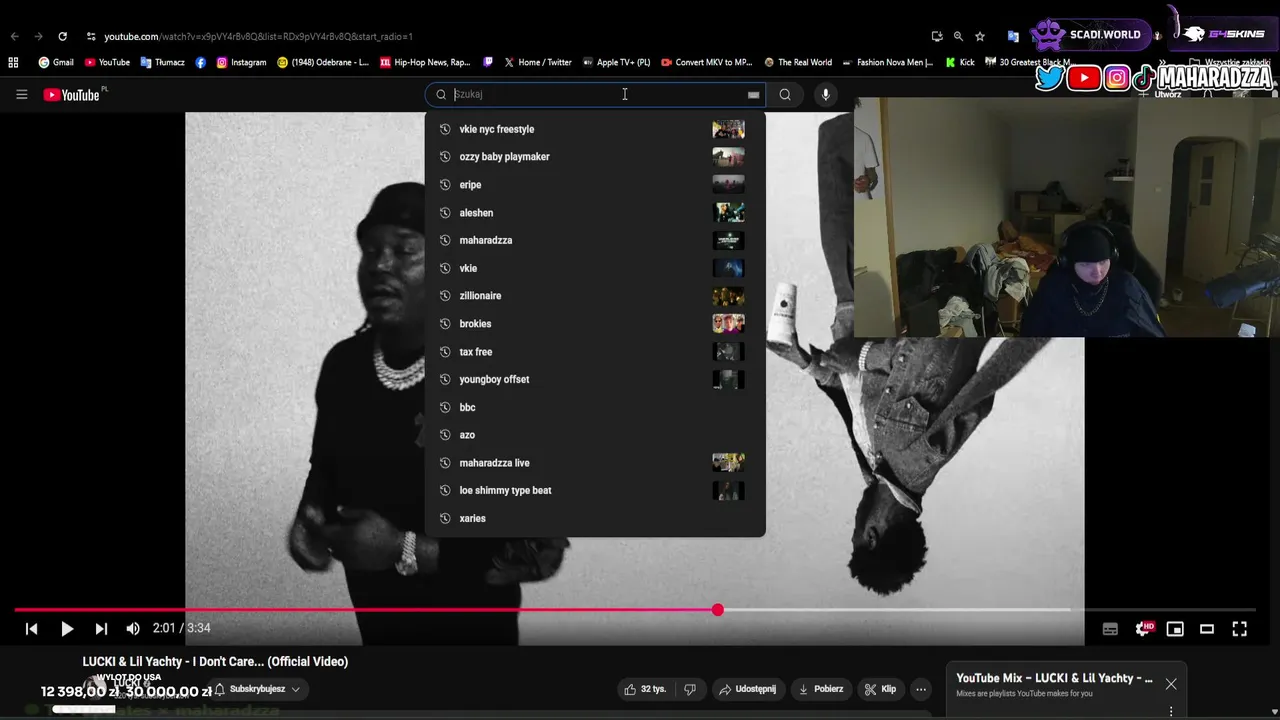Select search history entry 'aleshen'
Image resolution: width=1280 pixels, height=720 pixels.
pos(595,213)
